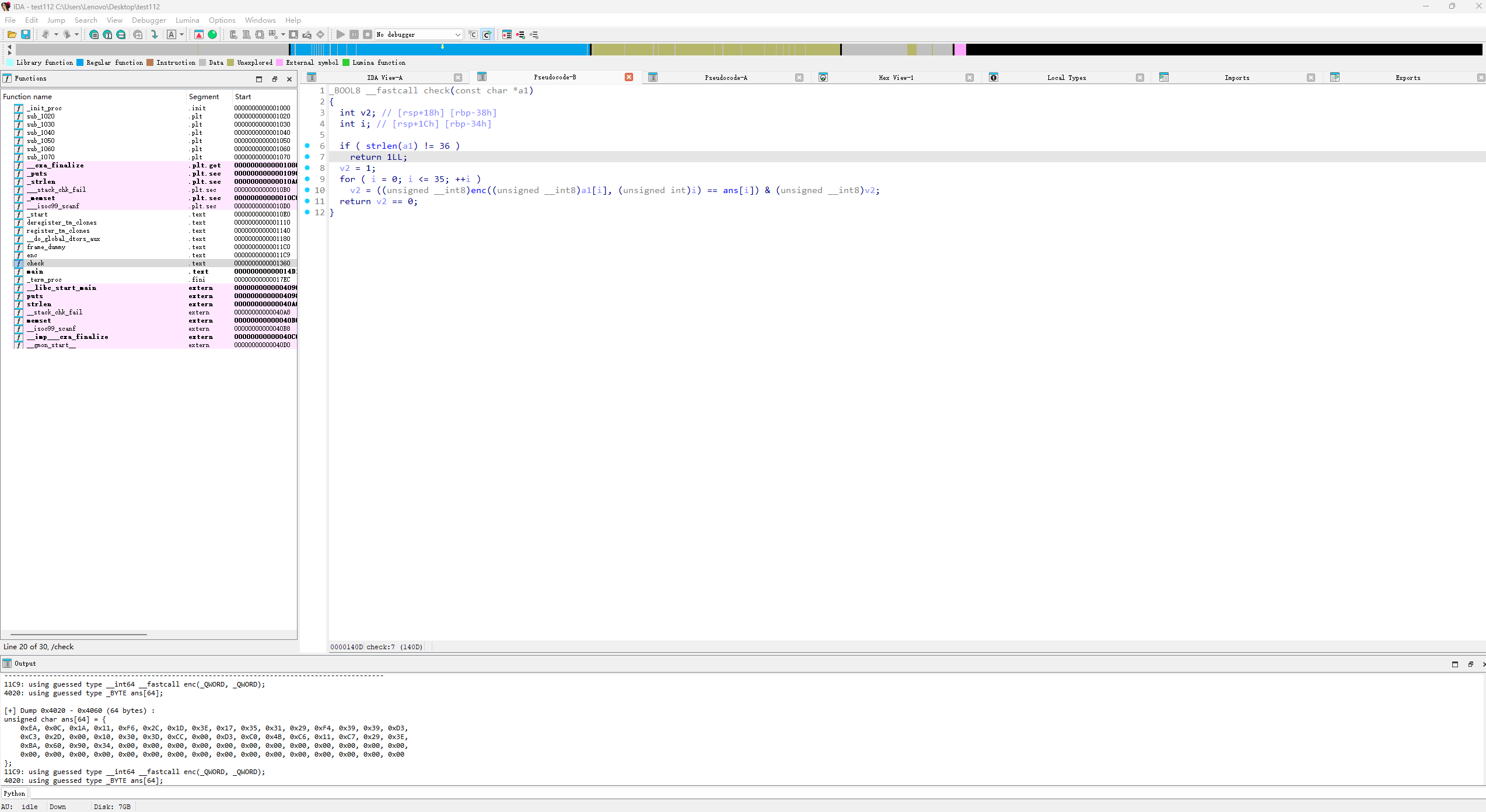Open the 'No debugger' selection dropdown

(x=419, y=34)
